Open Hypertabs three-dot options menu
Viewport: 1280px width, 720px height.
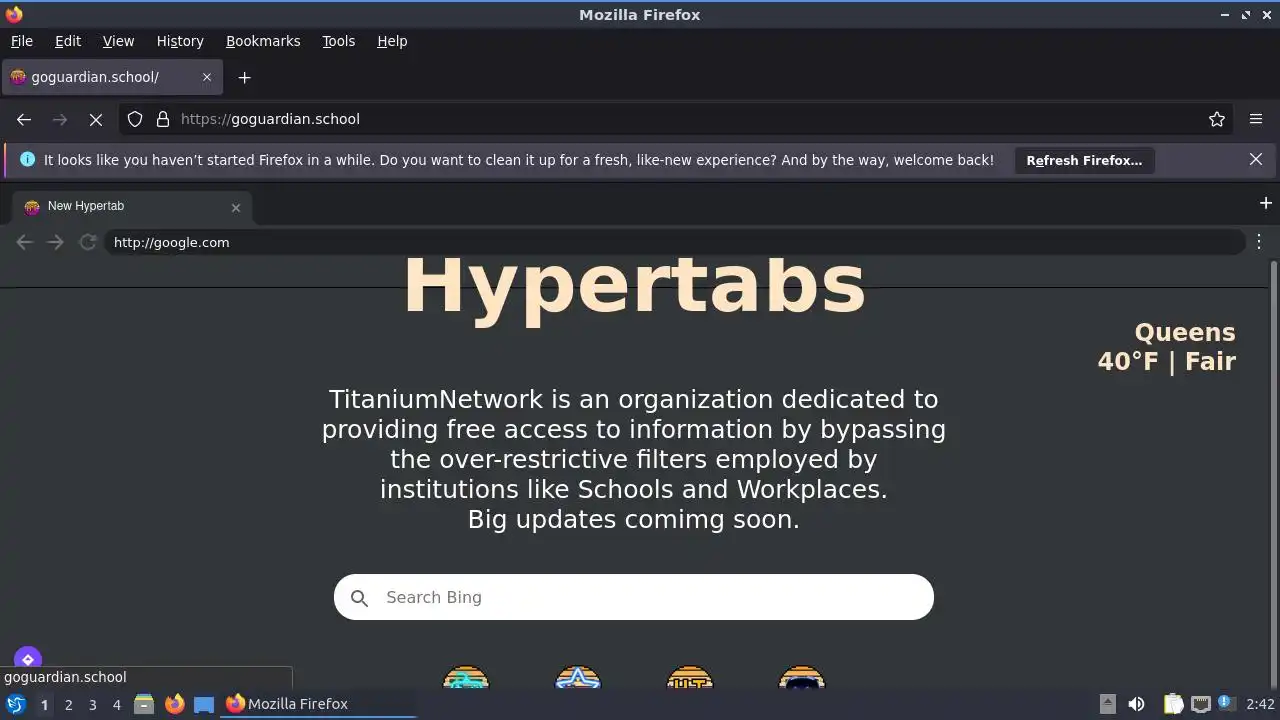[1259, 241]
